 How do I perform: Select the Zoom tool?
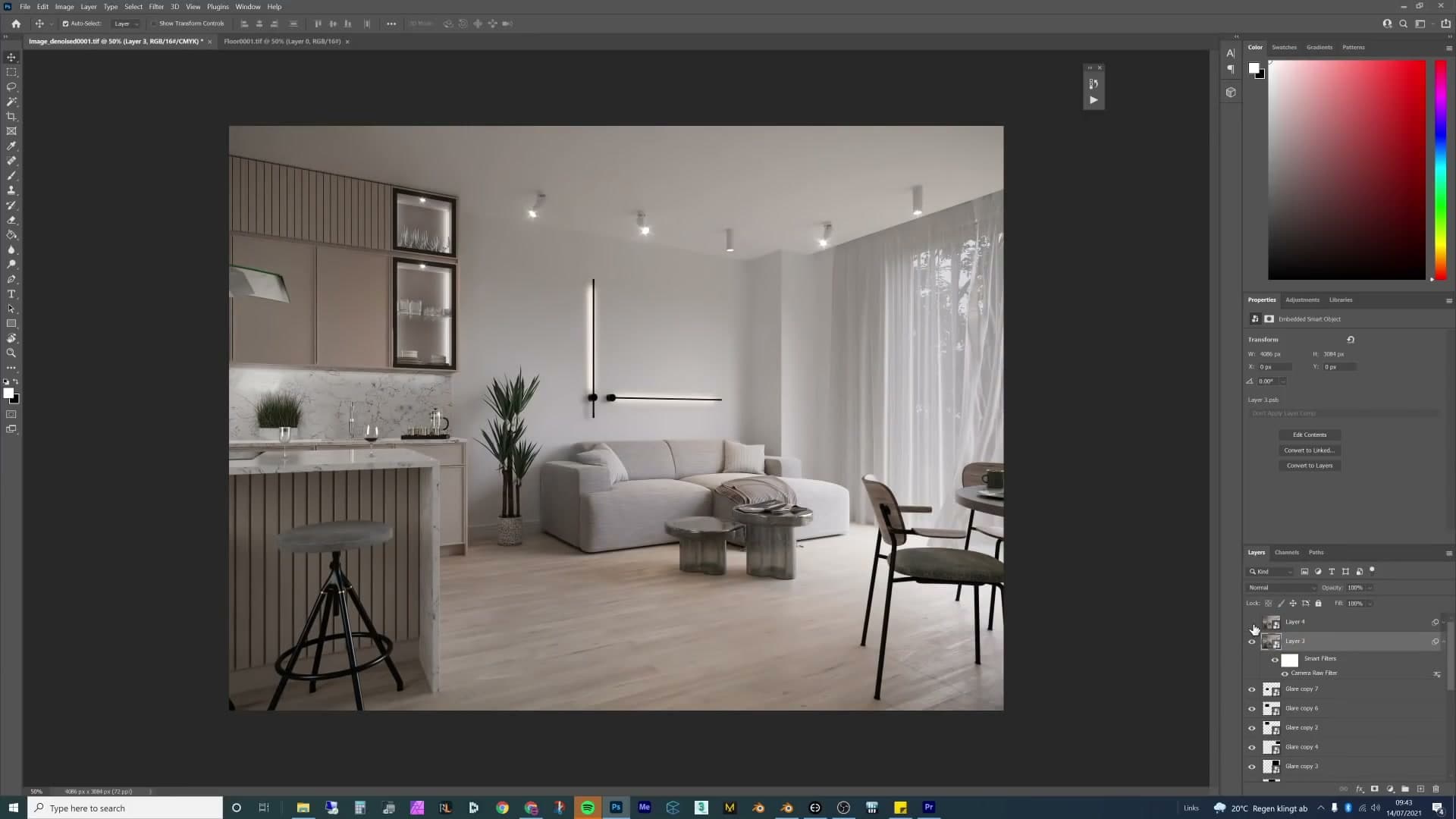11,353
